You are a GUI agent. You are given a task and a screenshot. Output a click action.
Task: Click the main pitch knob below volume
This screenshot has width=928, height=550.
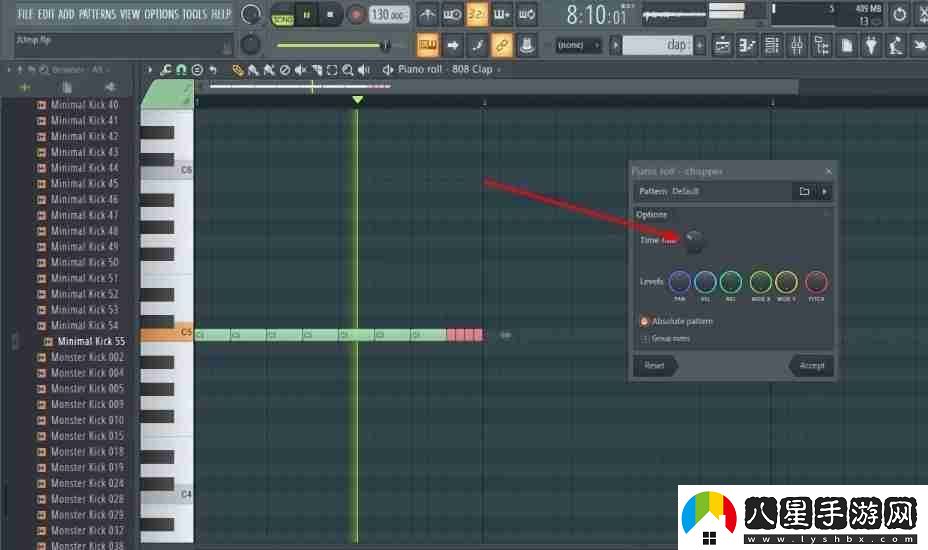click(x=251, y=44)
